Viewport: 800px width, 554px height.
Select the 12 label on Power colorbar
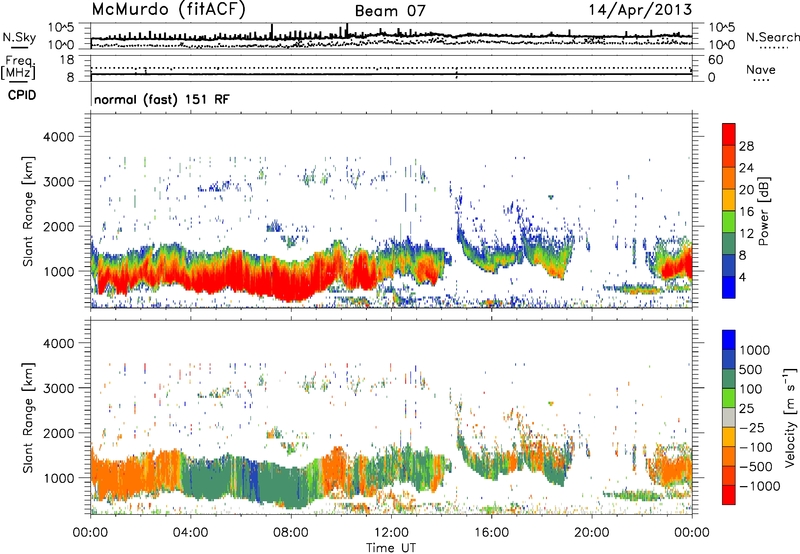tap(746, 234)
